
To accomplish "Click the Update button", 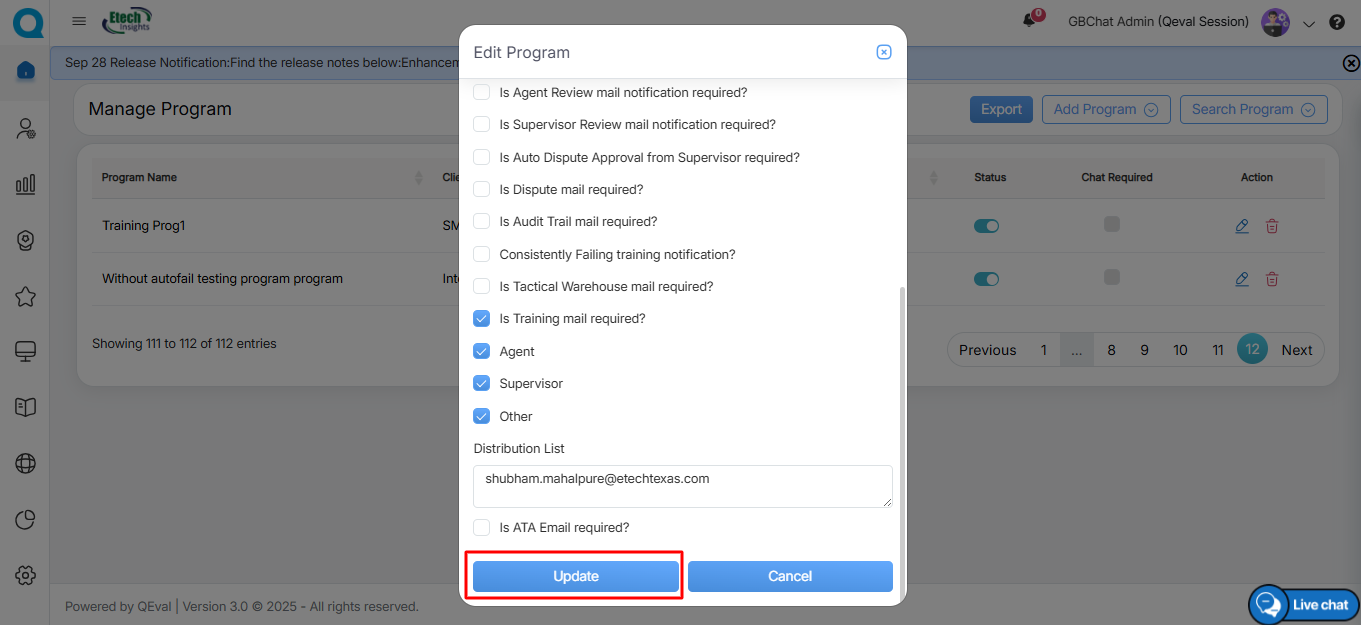I will coord(576,576).
